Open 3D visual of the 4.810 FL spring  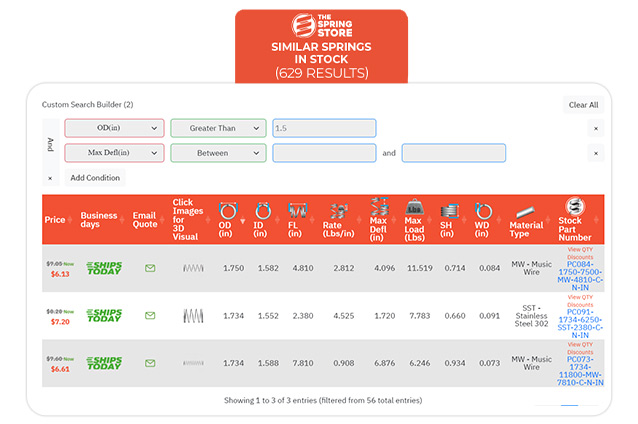pyautogui.click(x=193, y=269)
